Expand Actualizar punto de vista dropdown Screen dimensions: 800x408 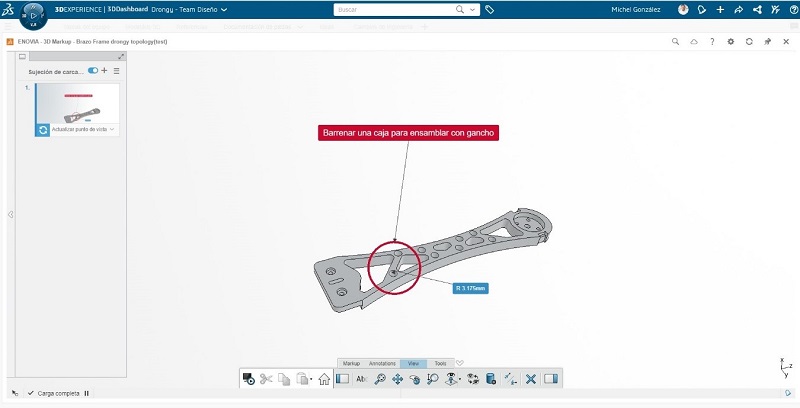(x=112, y=130)
